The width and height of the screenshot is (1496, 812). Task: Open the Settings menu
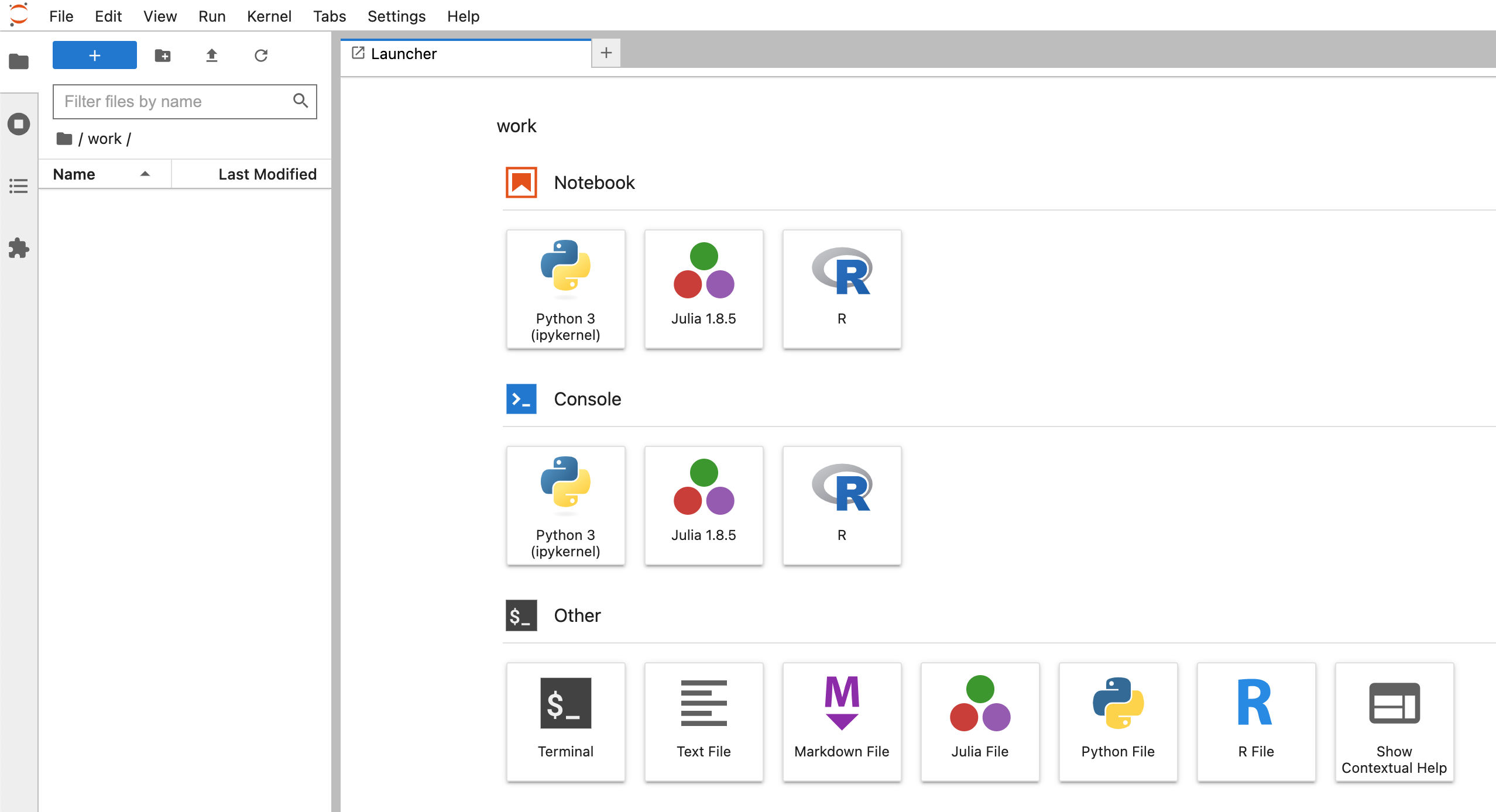tap(396, 16)
